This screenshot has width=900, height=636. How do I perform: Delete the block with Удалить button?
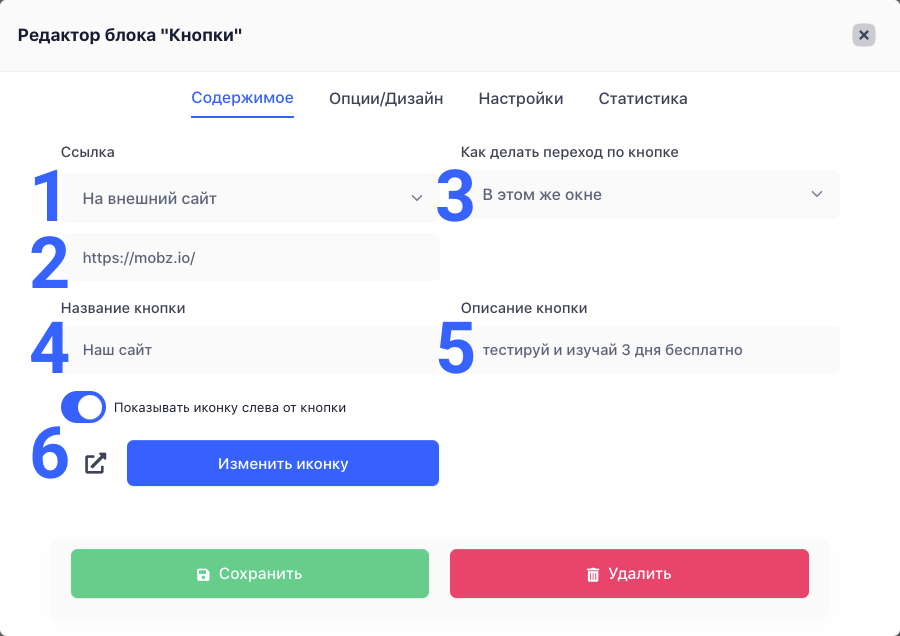[x=629, y=573]
